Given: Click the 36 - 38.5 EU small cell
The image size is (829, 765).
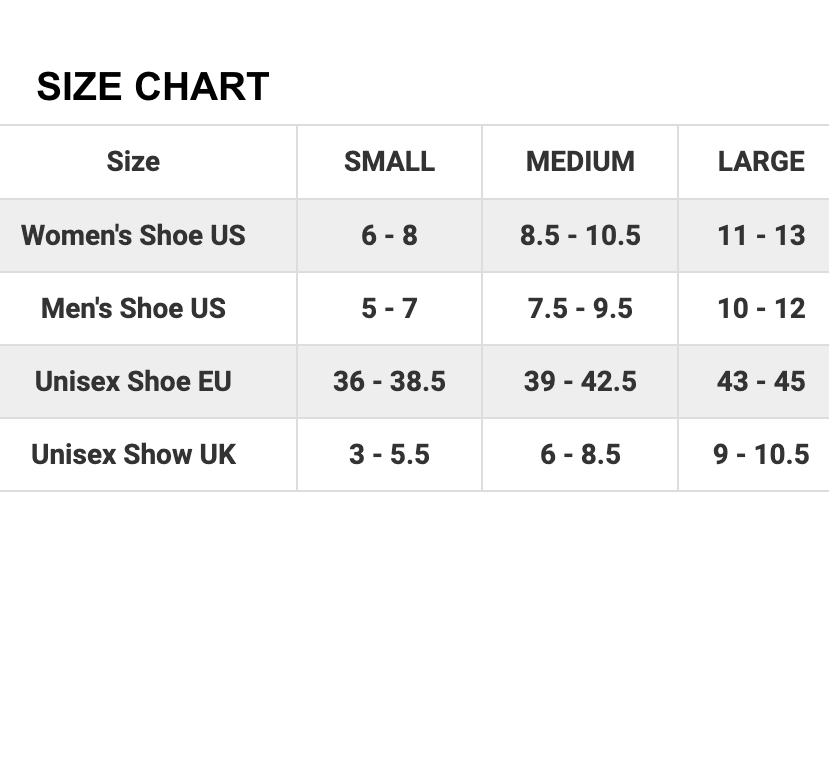Looking at the screenshot, I should coord(390,381).
